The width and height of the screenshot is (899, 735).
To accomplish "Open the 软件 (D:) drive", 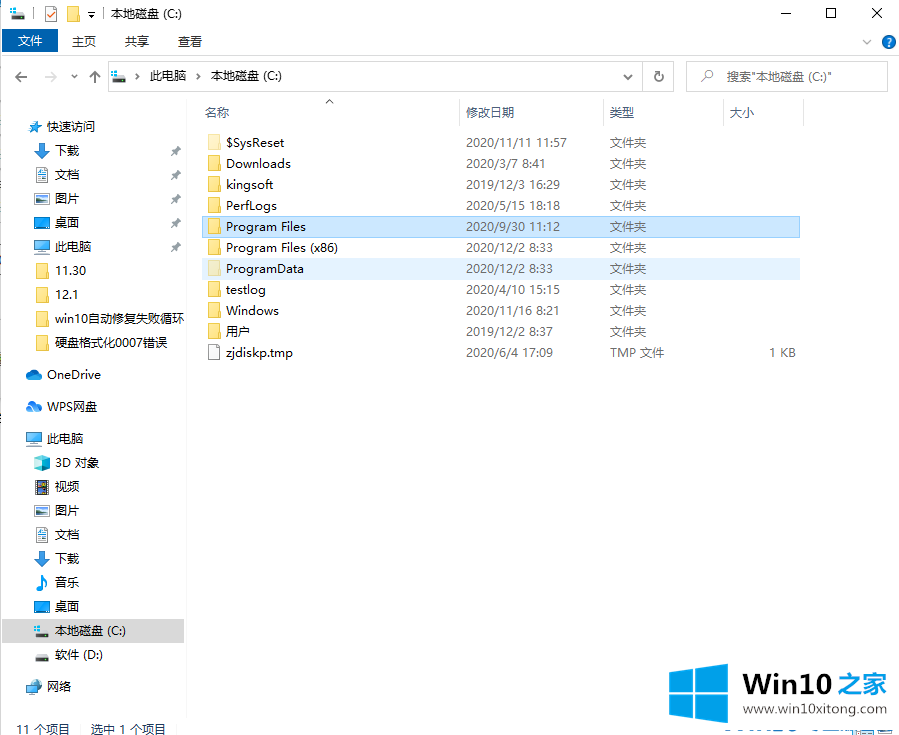I will pyautogui.click(x=79, y=655).
